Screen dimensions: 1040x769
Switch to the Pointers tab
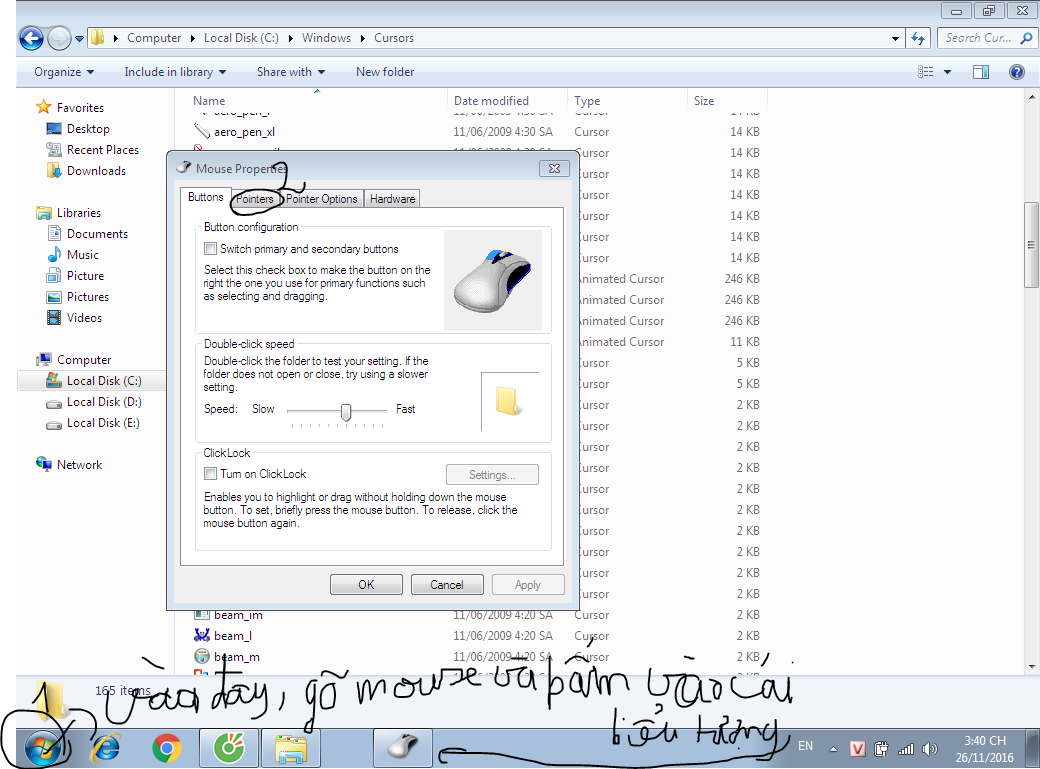click(254, 199)
